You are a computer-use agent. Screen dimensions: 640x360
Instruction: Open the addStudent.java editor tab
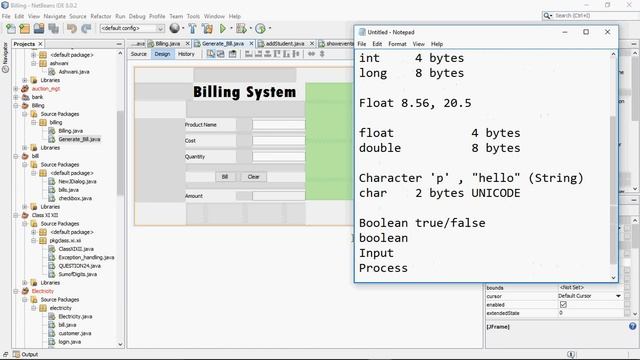285,43
